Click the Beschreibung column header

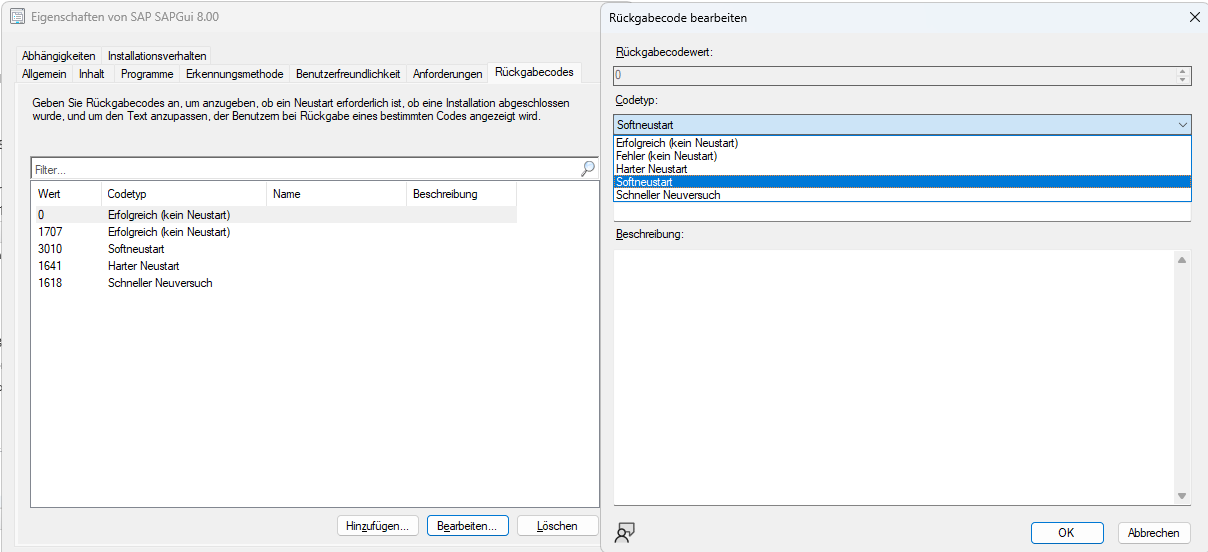click(462, 194)
